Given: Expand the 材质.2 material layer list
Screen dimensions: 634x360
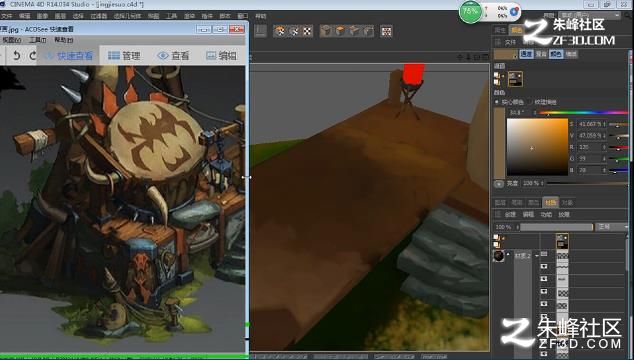Looking at the screenshot, I should coord(537,256).
